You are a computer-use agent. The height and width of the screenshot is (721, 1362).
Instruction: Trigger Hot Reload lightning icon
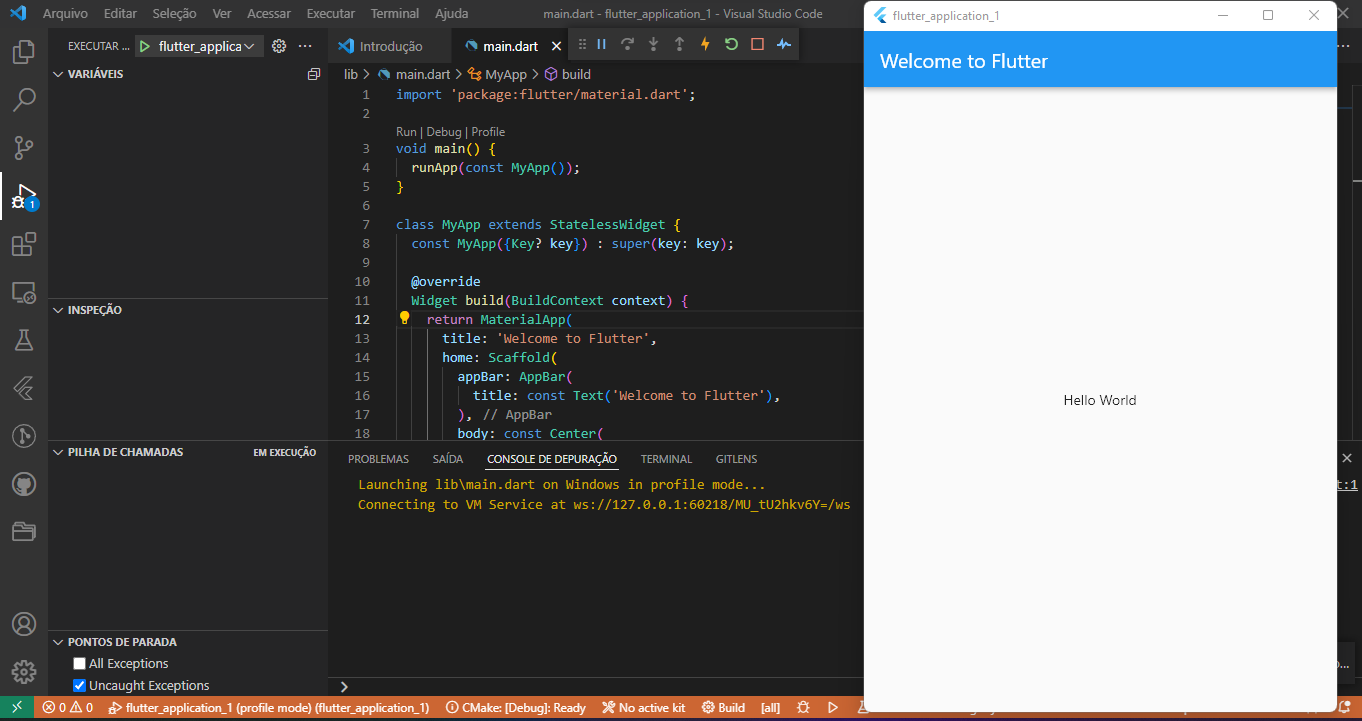[705, 44]
